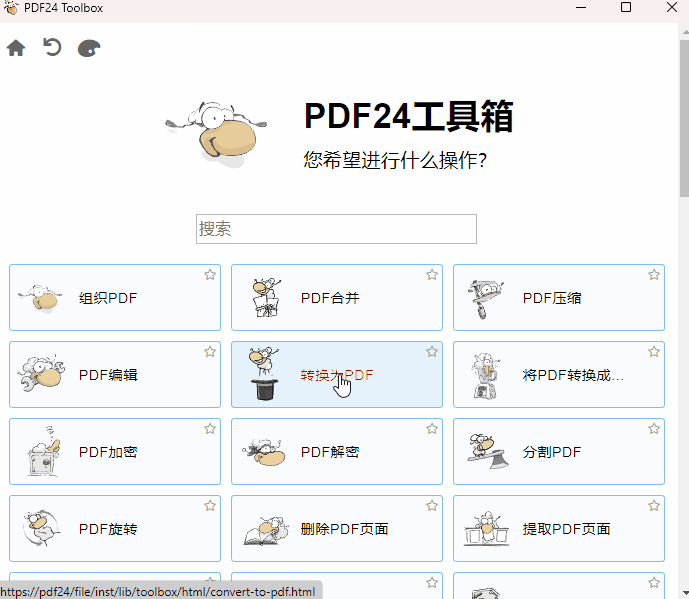Click the back/undo arrow icon
Viewport: 689px width, 599px height.
[52, 47]
